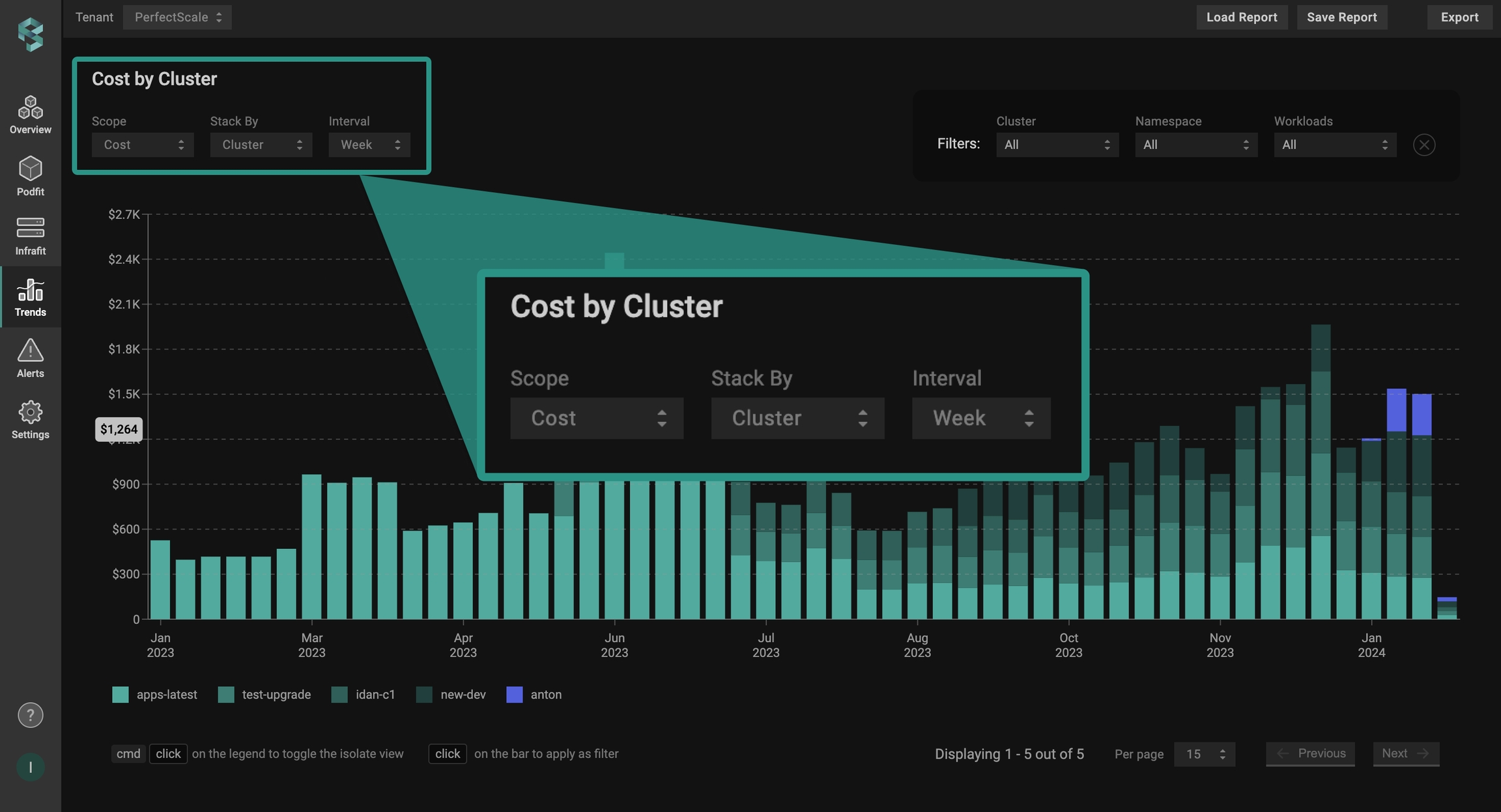1501x812 pixels.
Task: Open Alerts warning triangle icon
Action: [x=30, y=350]
